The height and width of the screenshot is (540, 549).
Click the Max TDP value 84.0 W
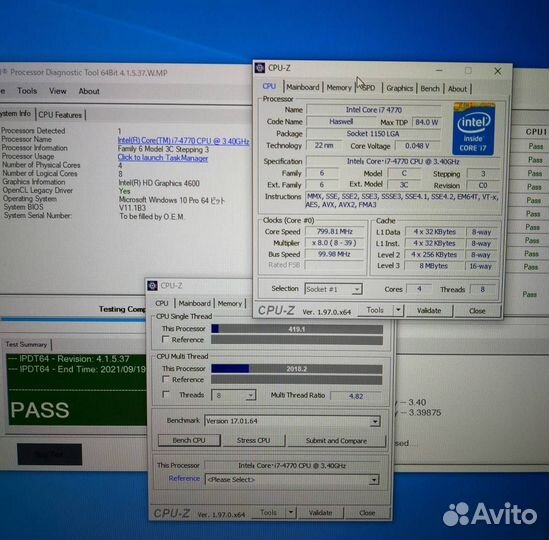(426, 122)
